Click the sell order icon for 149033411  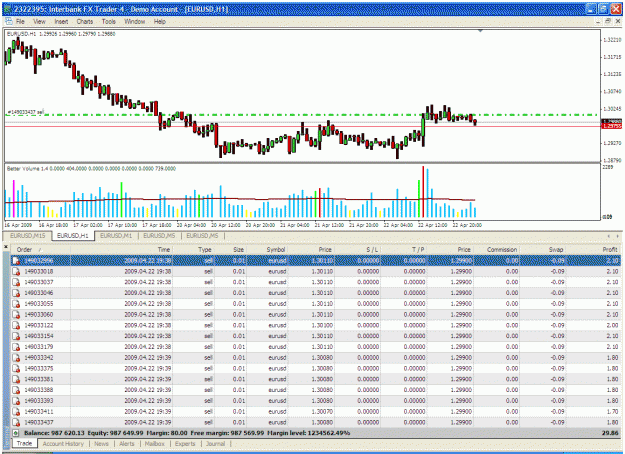click(x=16, y=411)
